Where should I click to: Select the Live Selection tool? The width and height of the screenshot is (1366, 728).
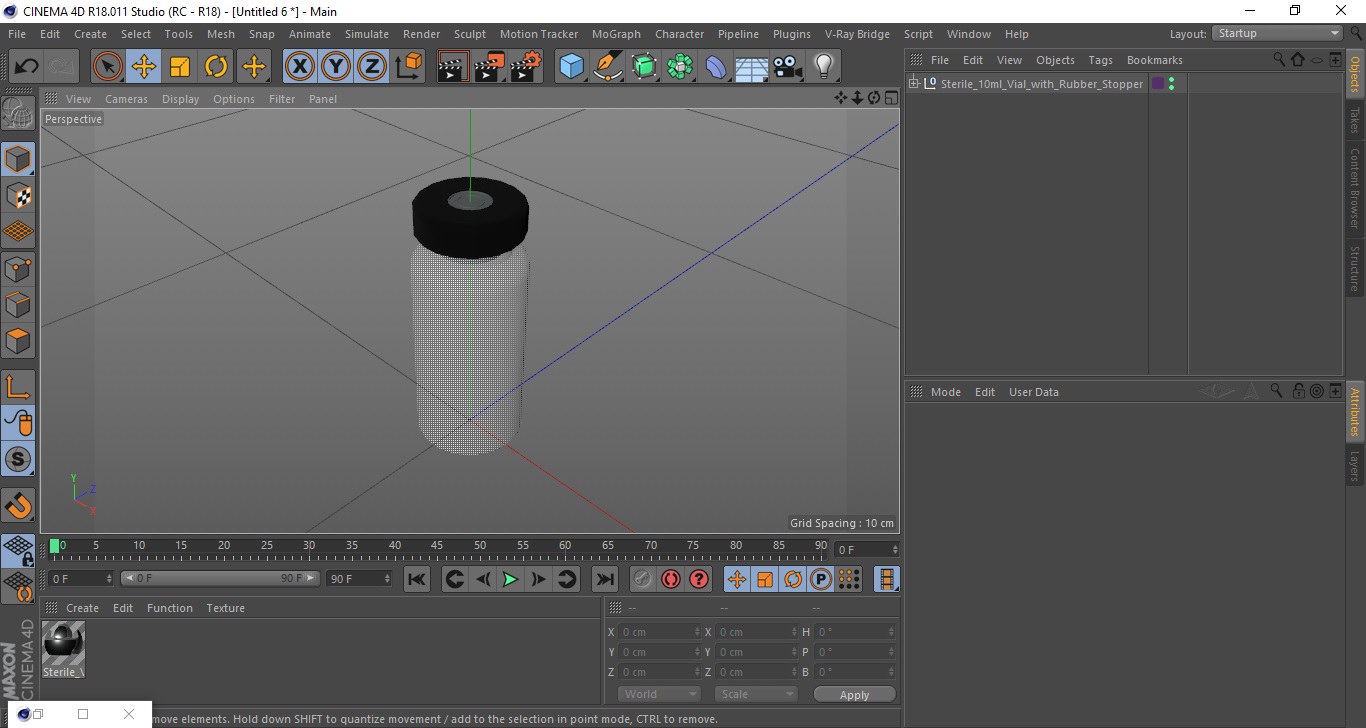click(x=107, y=67)
